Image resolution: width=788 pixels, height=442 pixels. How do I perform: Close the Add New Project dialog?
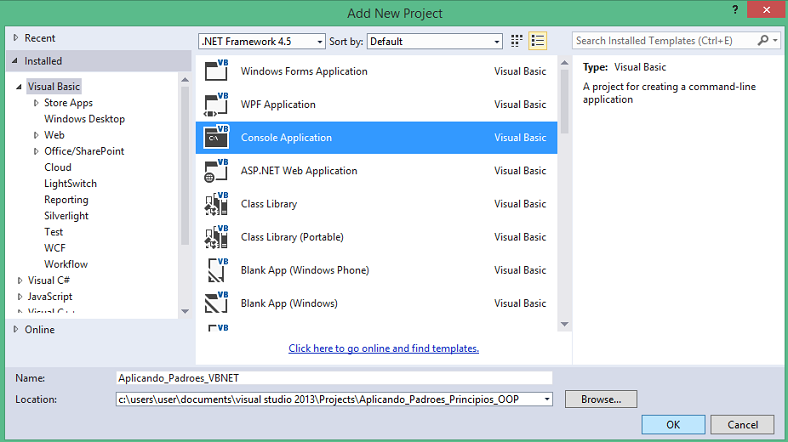[x=766, y=10]
